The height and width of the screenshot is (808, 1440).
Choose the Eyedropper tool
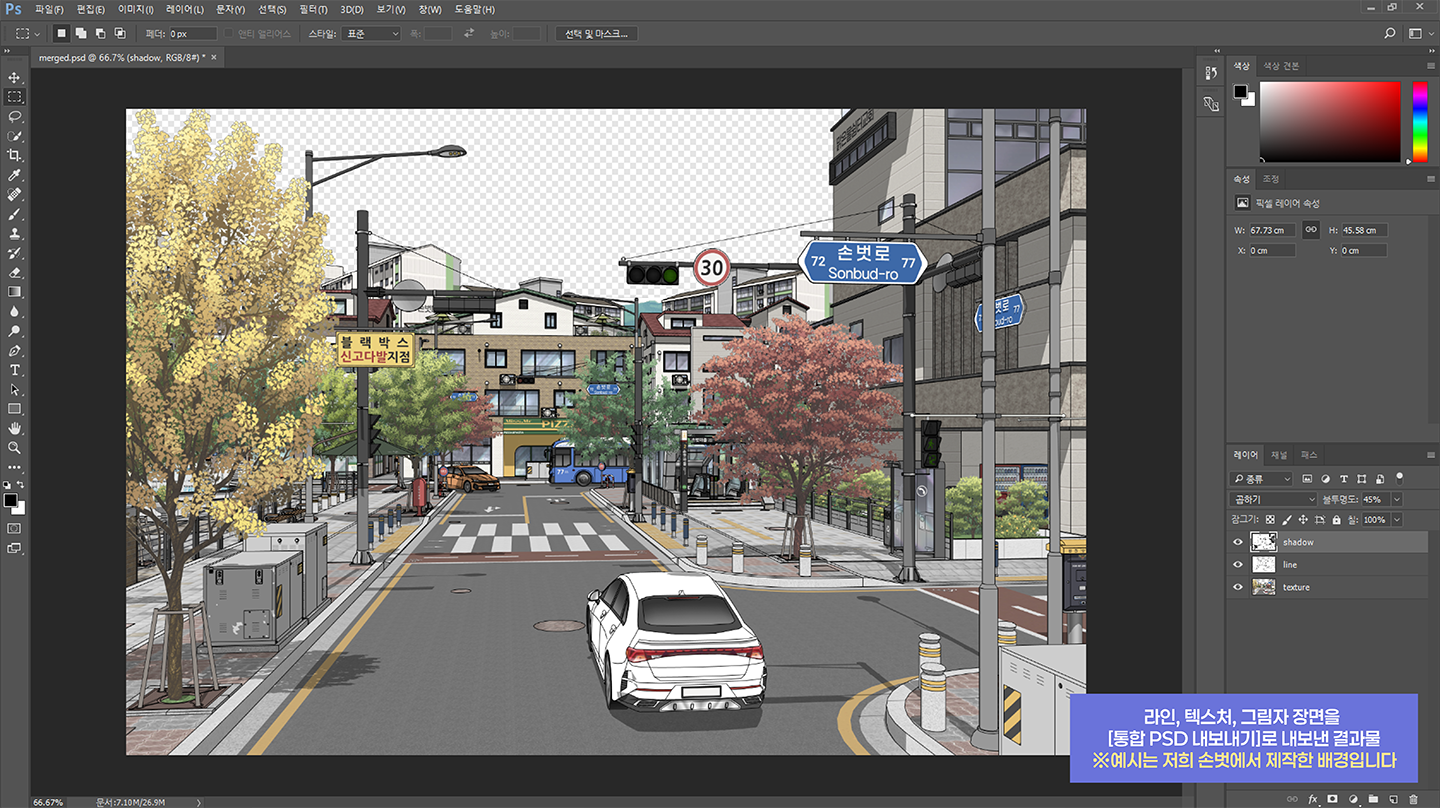click(x=14, y=175)
